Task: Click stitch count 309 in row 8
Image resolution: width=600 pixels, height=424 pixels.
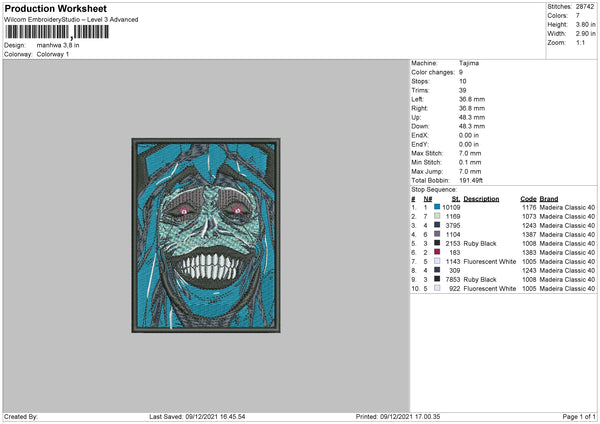Action: [x=455, y=271]
